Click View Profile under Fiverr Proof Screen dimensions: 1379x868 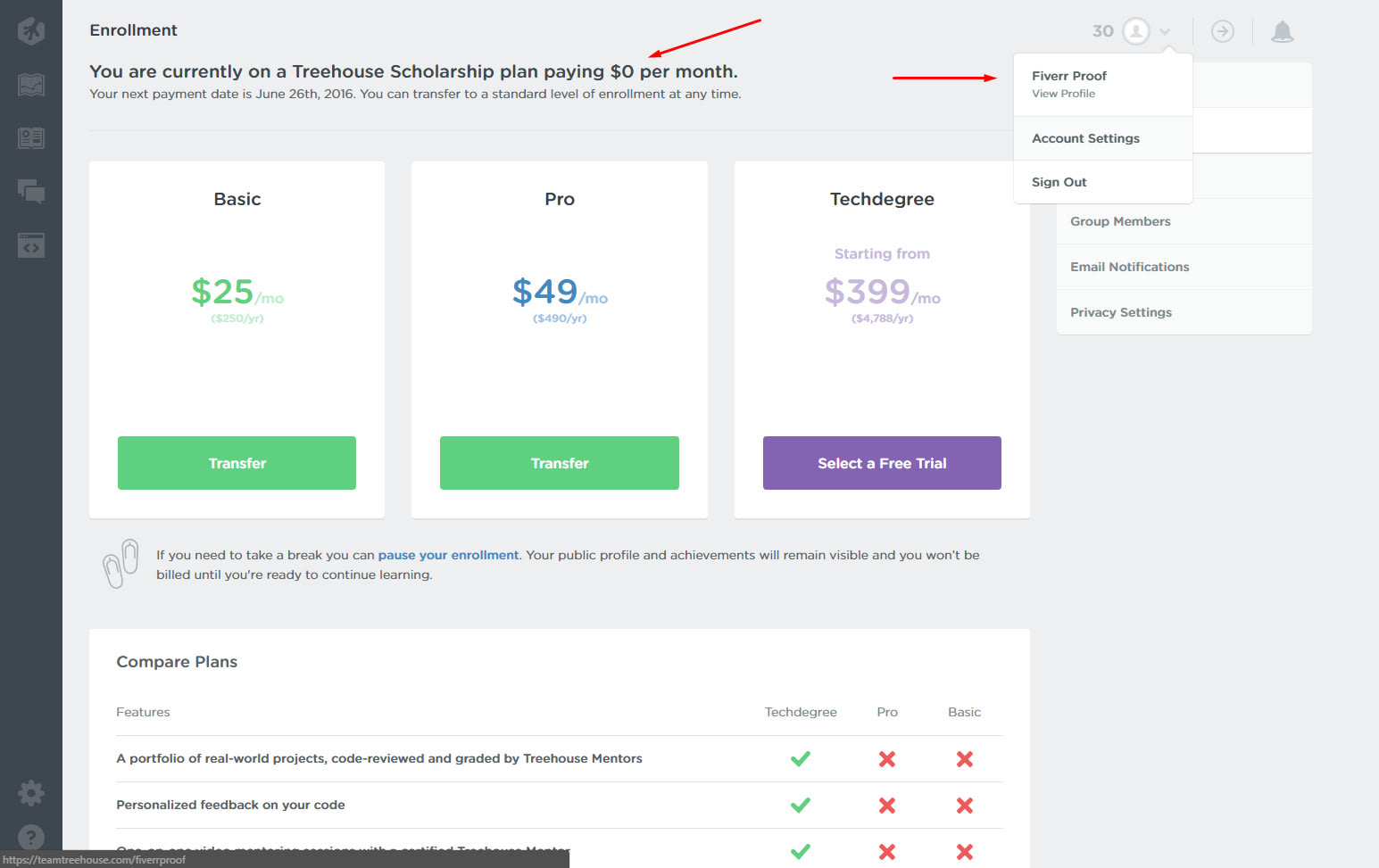pos(1063,94)
